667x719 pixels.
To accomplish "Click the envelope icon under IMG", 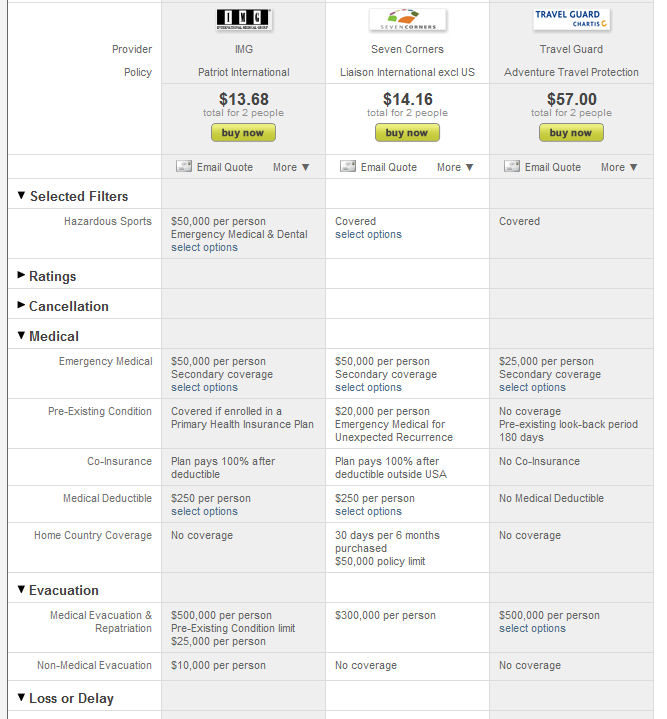I will pos(184,166).
